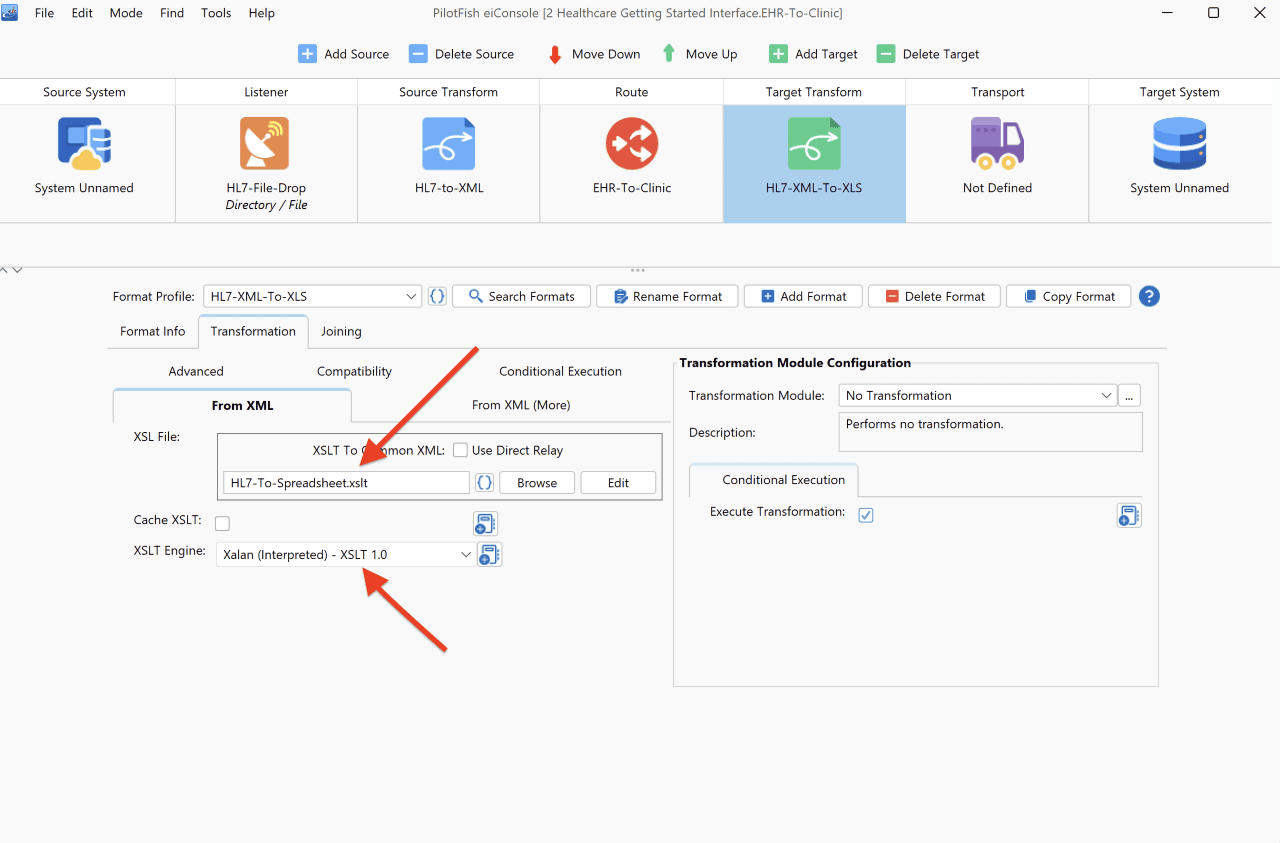The image size is (1280, 843).
Task: Click the property icon beside Execute Transformation
Action: pyautogui.click(x=1129, y=515)
